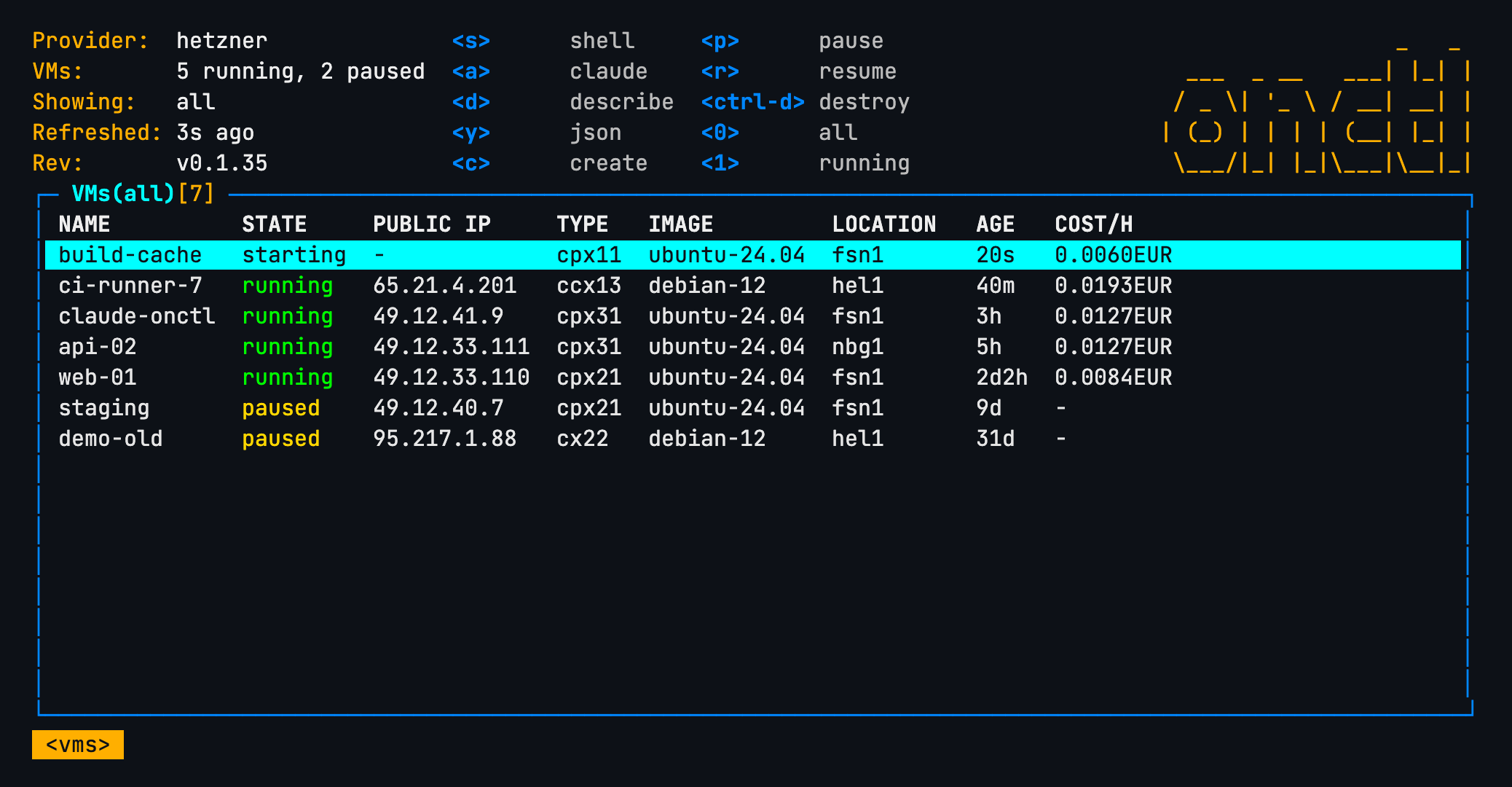Click the <s> shell shortcut key

click(x=470, y=41)
